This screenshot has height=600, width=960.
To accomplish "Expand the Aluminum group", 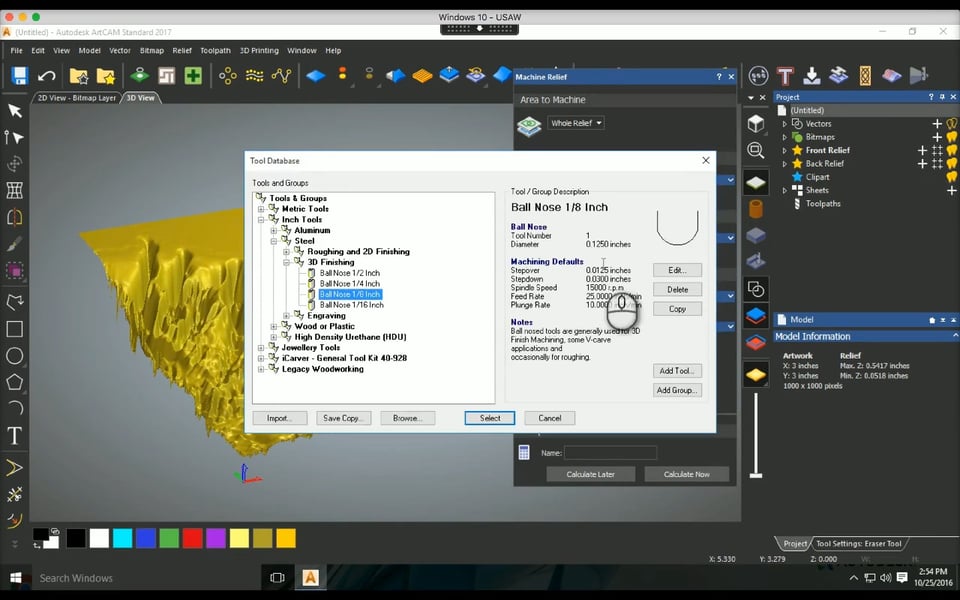I will click(x=274, y=231).
